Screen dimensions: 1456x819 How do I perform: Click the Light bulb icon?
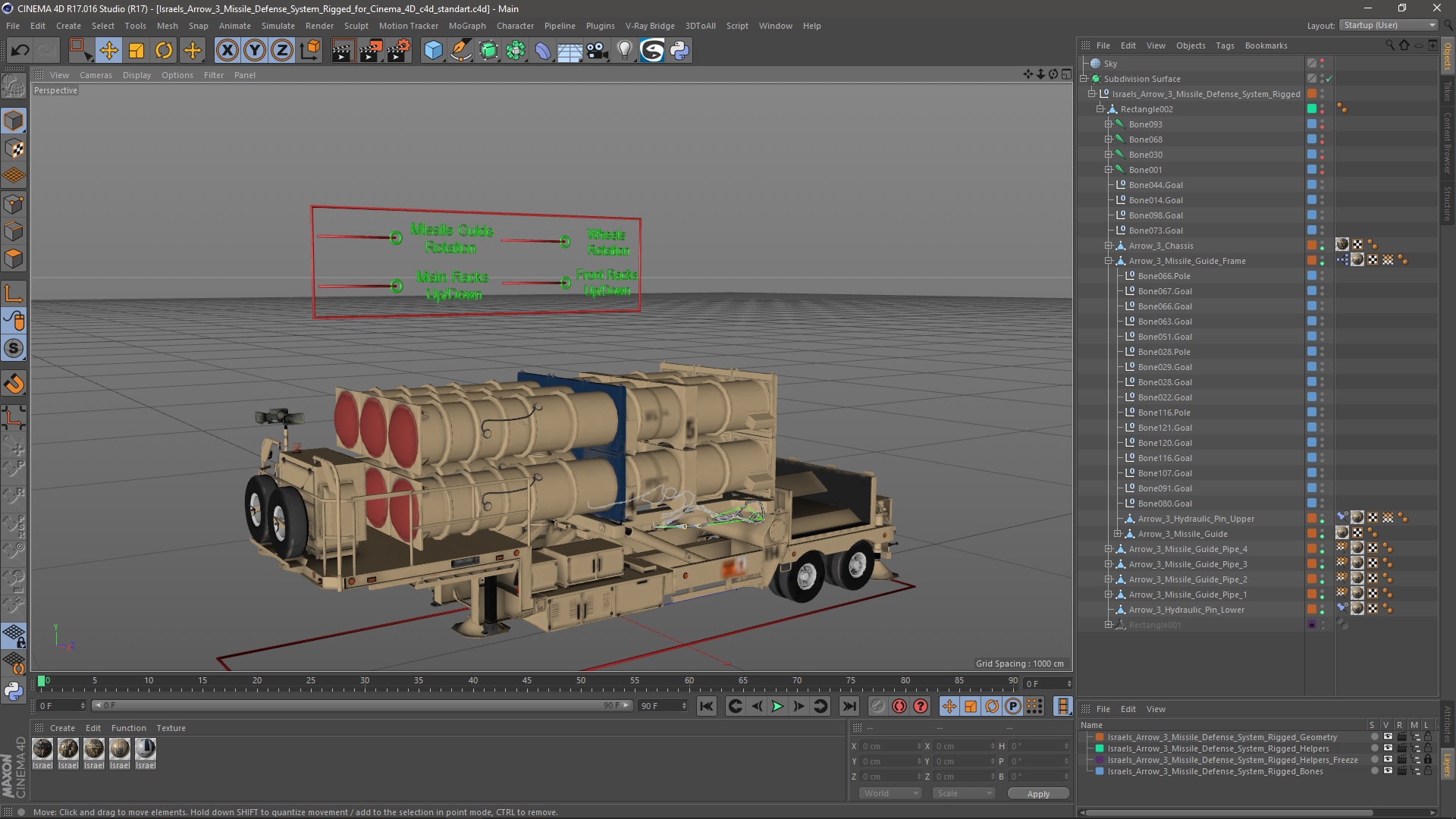pyautogui.click(x=625, y=51)
